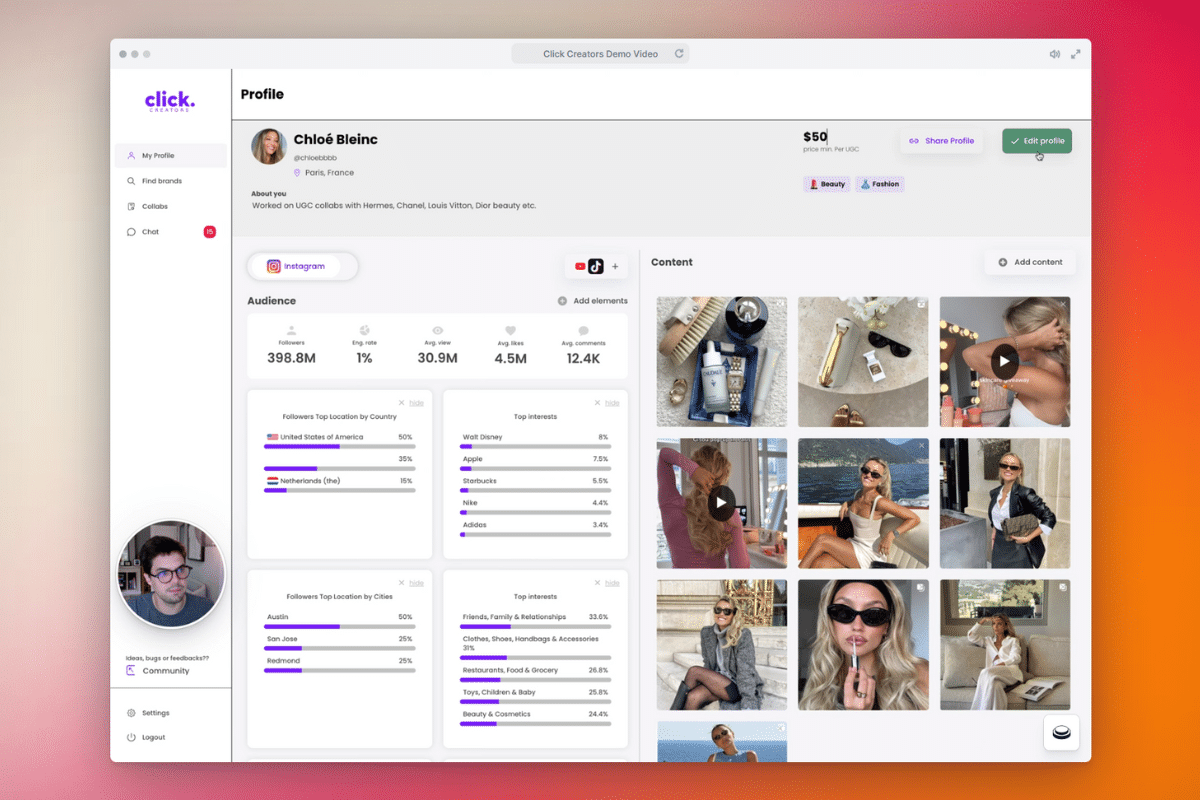This screenshot has width=1200, height=800.
Task: Click the Walt Disney interest row
Action: (x=535, y=441)
